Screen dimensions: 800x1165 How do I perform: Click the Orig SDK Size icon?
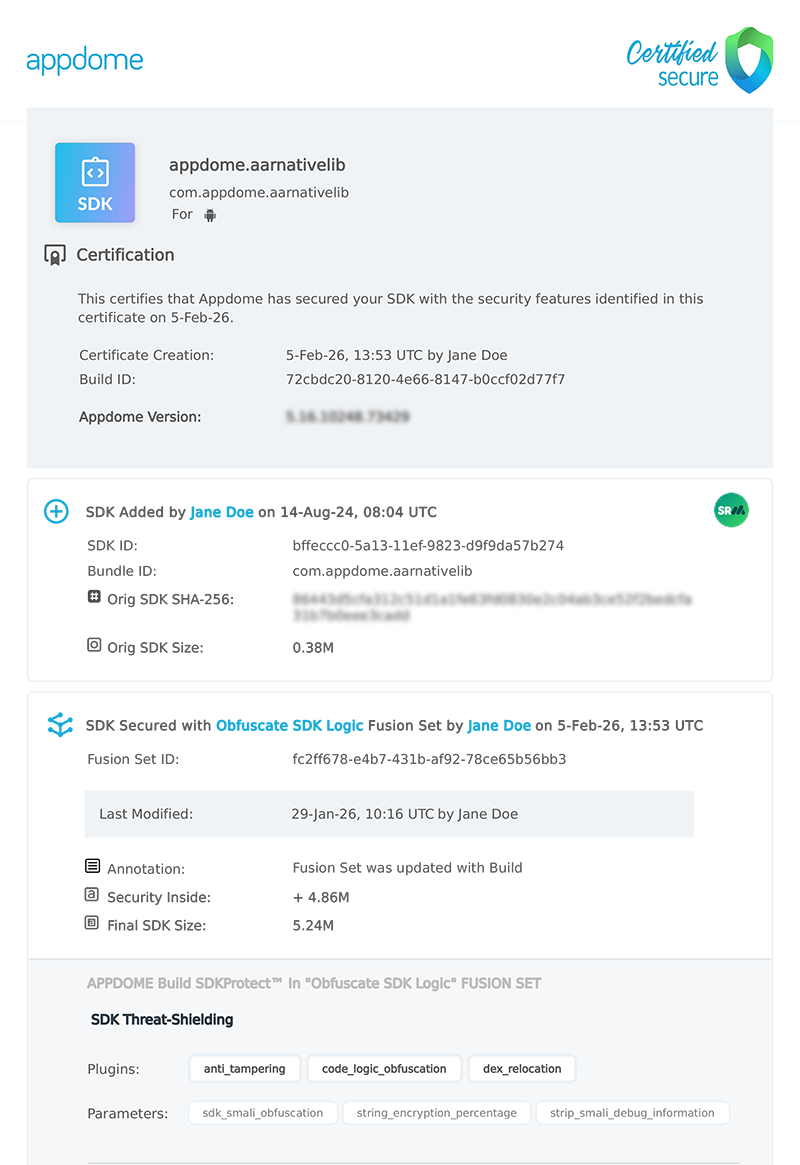pyautogui.click(x=94, y=646)
